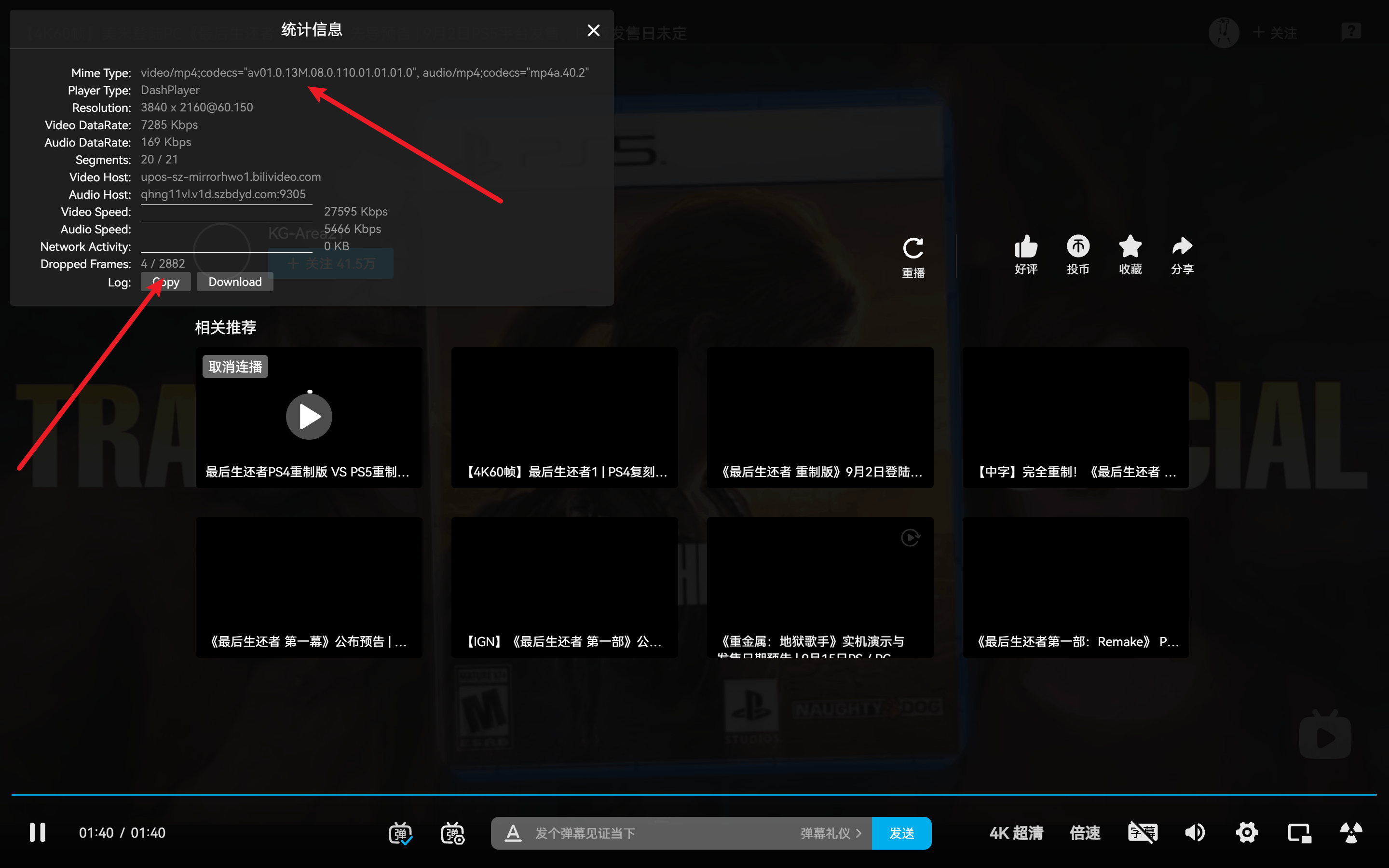Click the Download log button
Viewport: 1389px width, 868px height.
click(235, 282)
